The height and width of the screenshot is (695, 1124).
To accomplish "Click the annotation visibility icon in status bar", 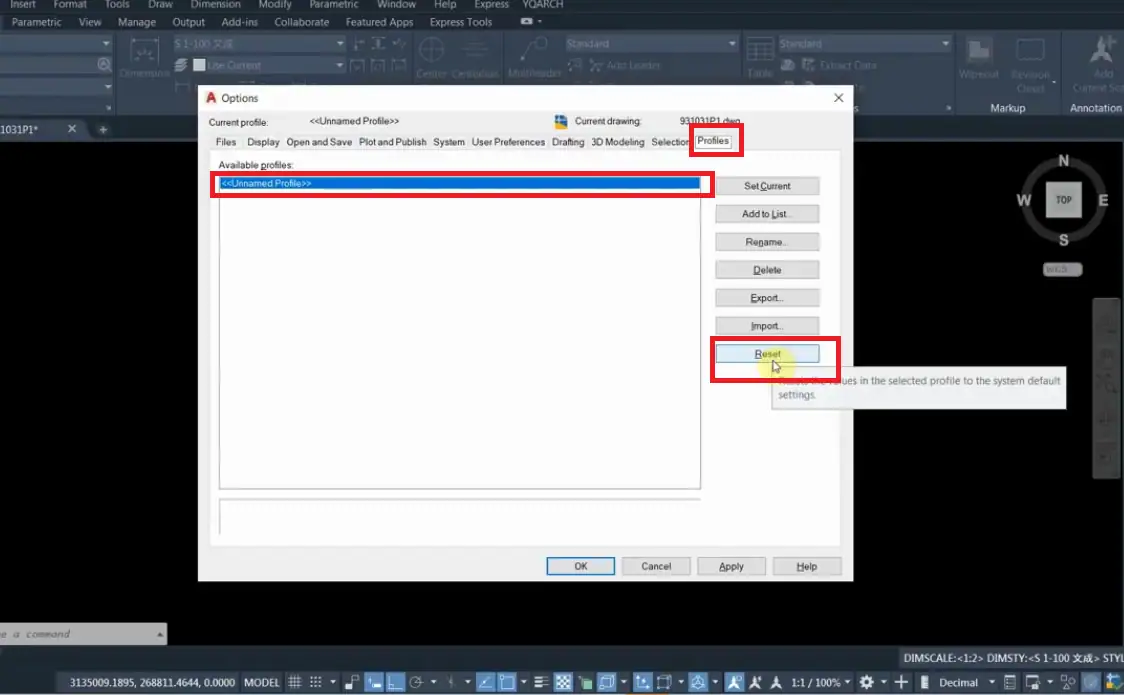I will (735, 682).
